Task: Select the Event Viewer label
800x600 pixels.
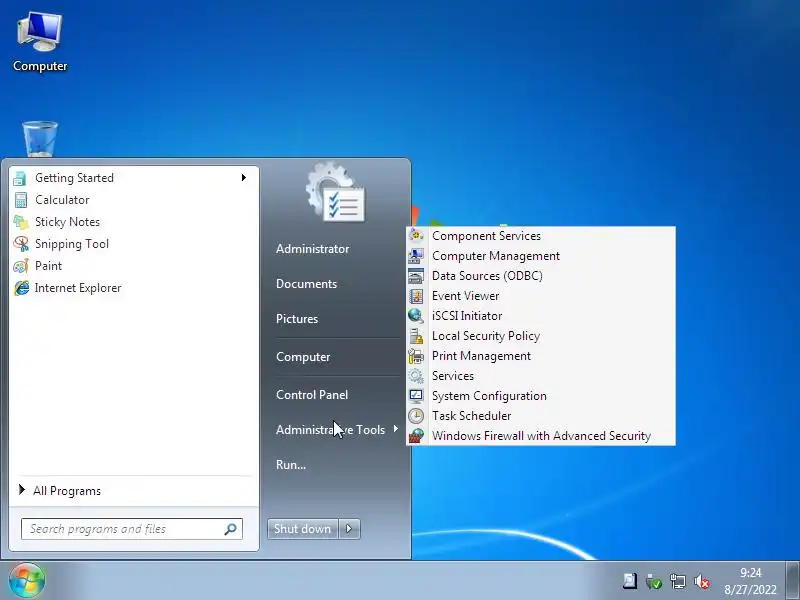Action: coord(465,296)
